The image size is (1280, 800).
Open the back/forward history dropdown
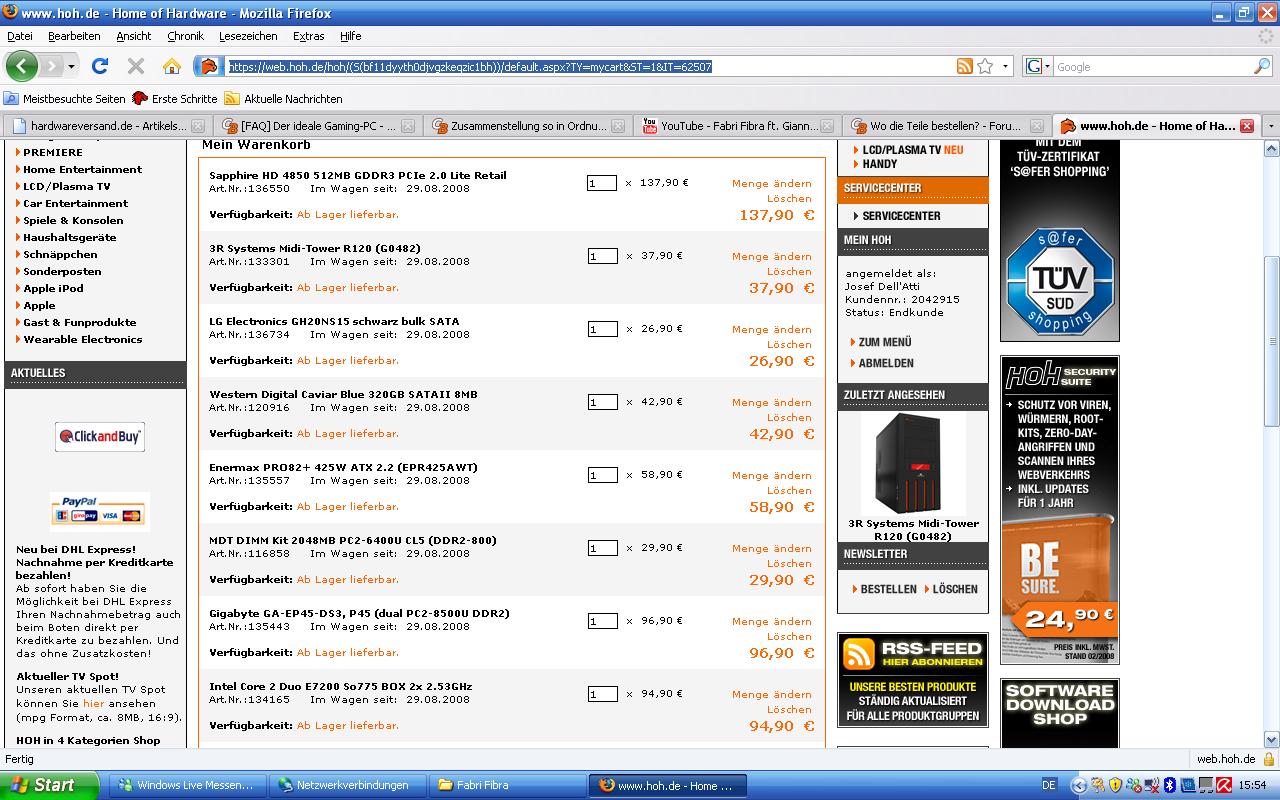(71, 67)
